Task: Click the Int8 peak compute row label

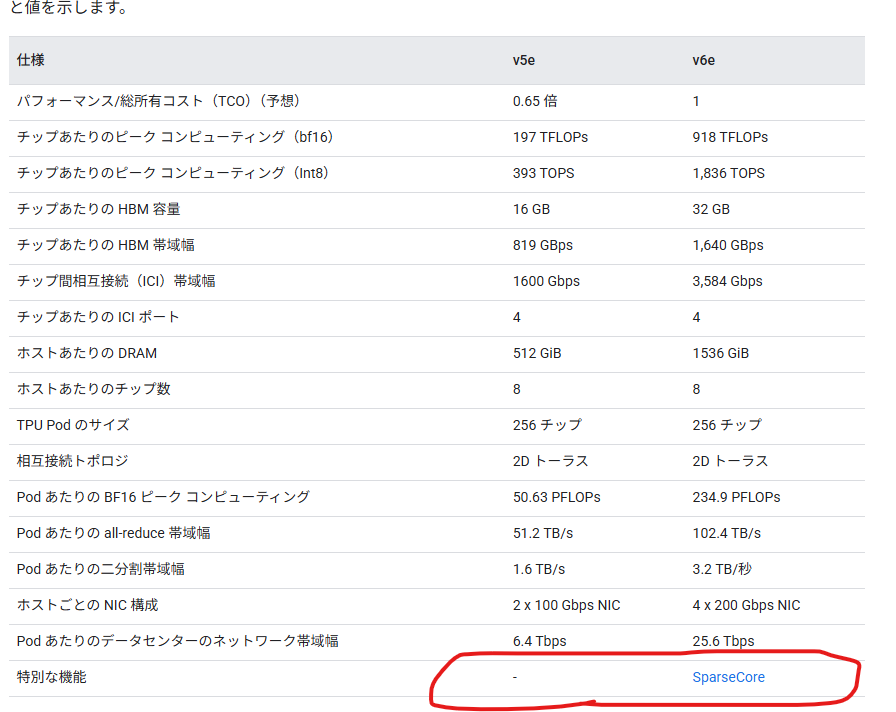Action: (x=173, y=173)
